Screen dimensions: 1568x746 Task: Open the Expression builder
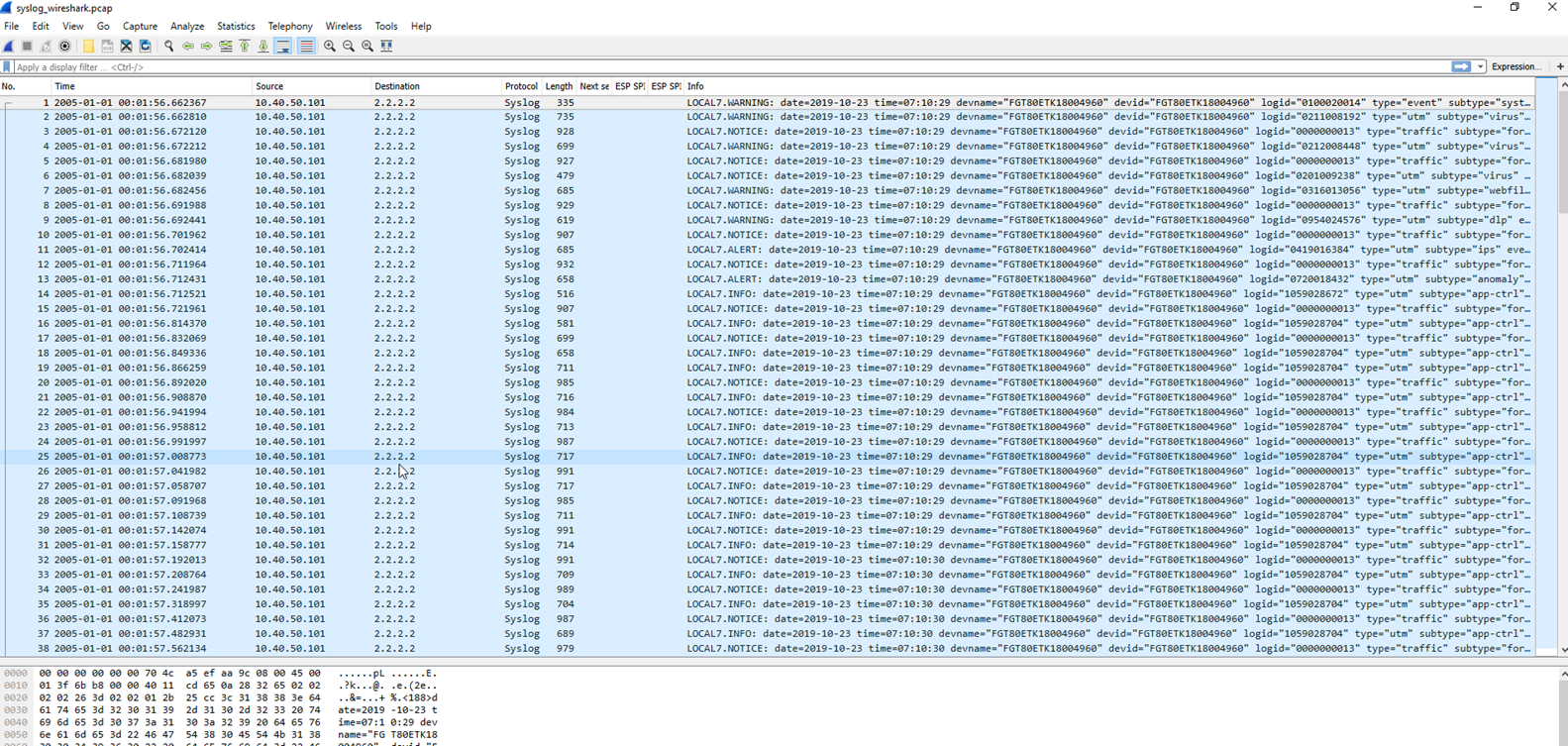point(1516,66)
